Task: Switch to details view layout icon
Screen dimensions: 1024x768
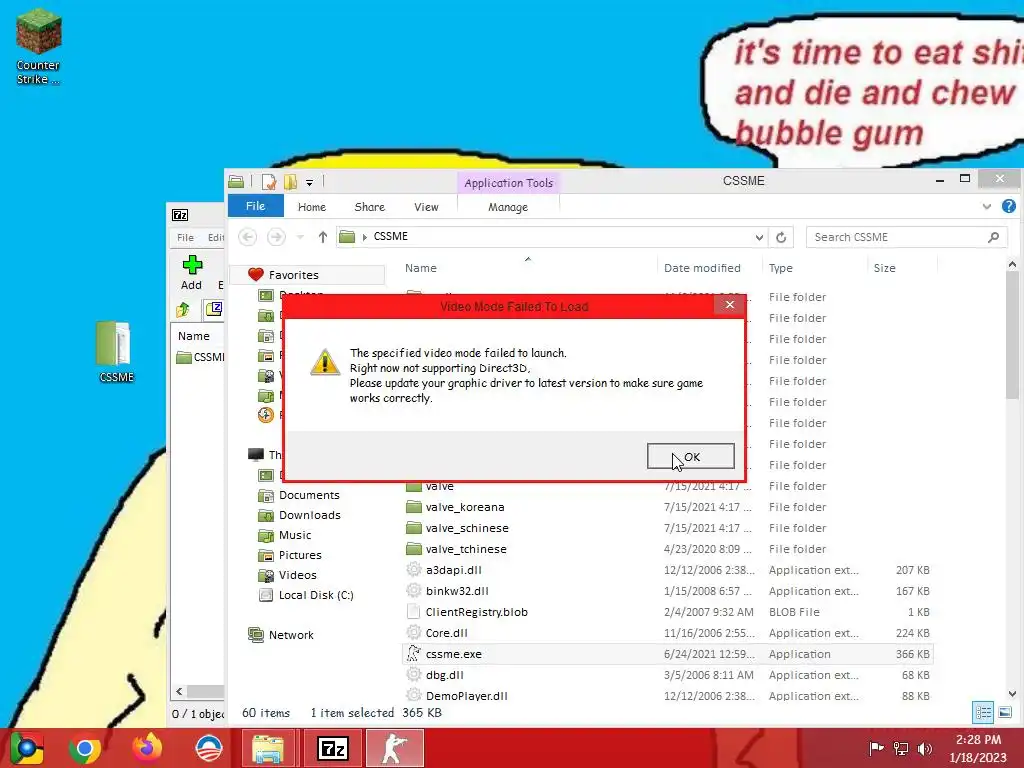Action: (983, 712)
